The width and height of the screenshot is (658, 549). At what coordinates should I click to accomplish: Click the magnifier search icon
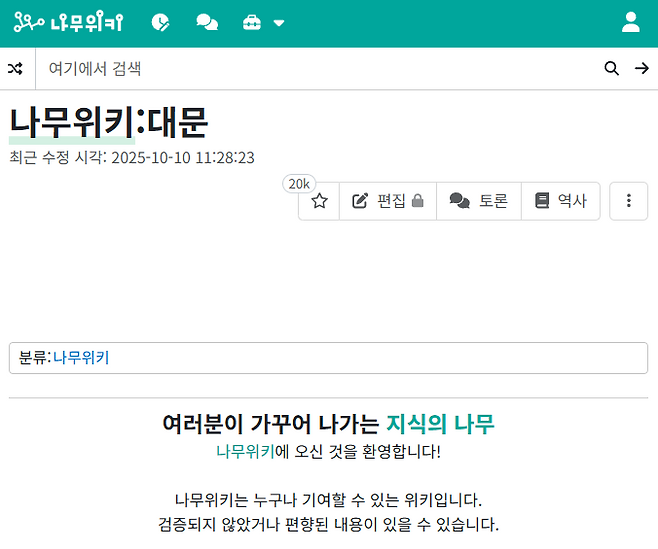click(611, 68)
